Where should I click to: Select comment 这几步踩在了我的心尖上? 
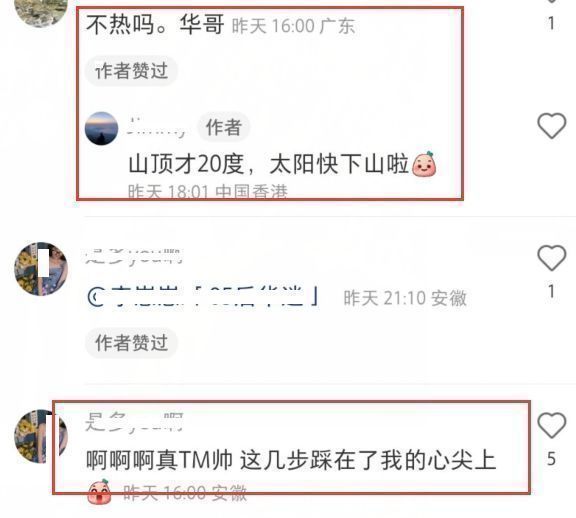pyautogui.click(x=368, y=460)
